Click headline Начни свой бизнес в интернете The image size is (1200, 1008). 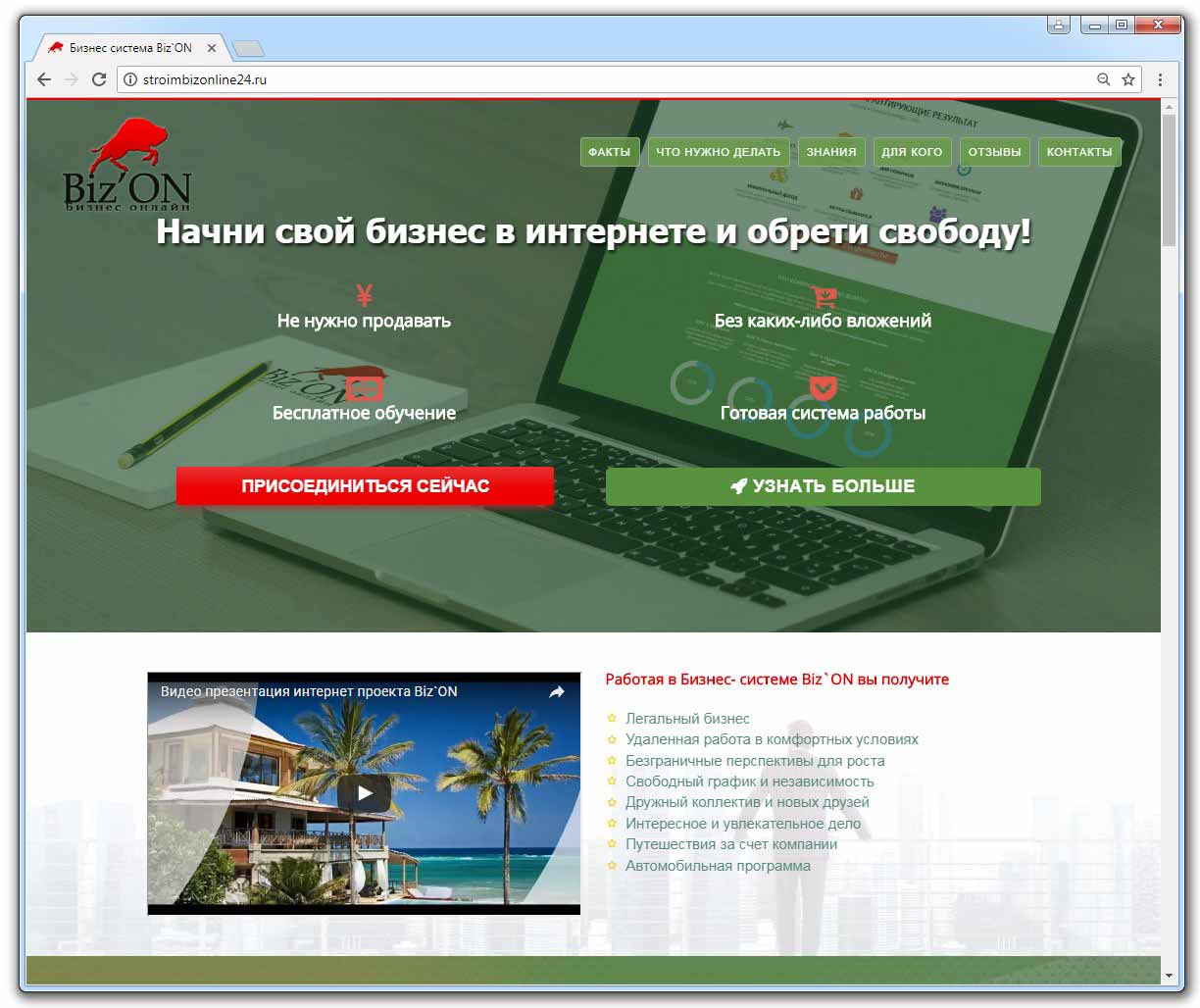(593, 232)
